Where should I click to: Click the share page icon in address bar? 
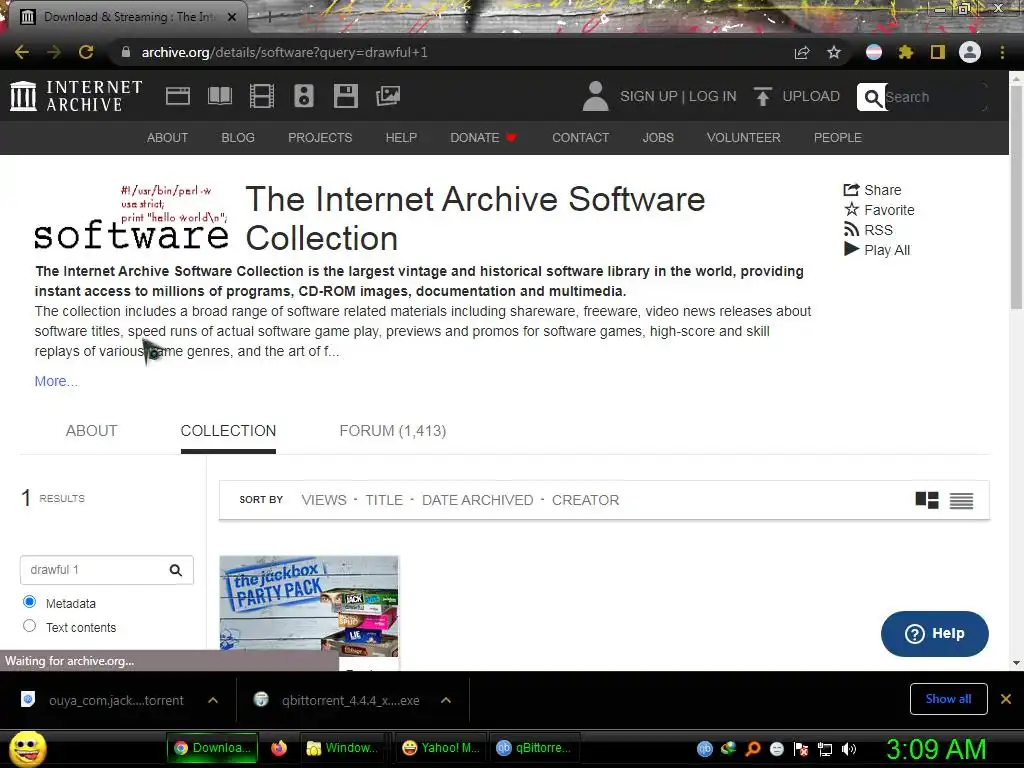802,52
